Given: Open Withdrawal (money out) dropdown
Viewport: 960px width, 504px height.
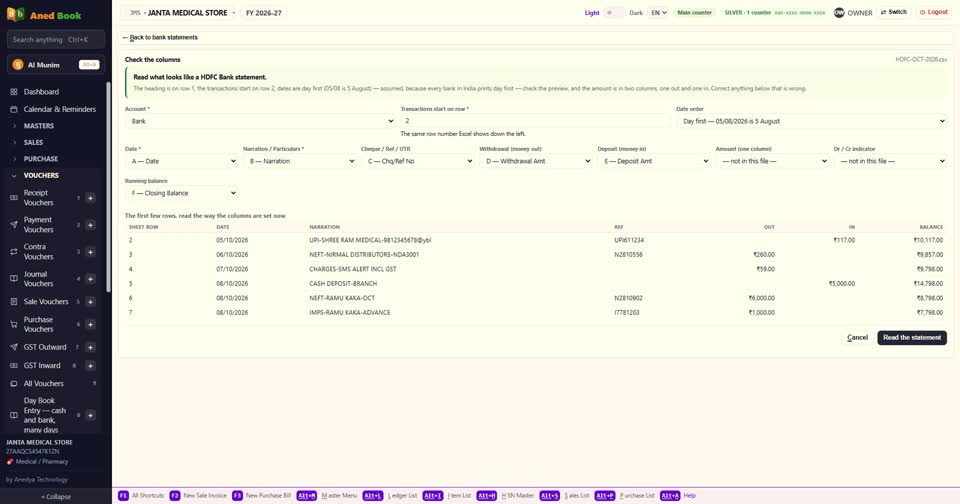Looking at the screenshot, I should pyautogui.click(x=536, y=161).
